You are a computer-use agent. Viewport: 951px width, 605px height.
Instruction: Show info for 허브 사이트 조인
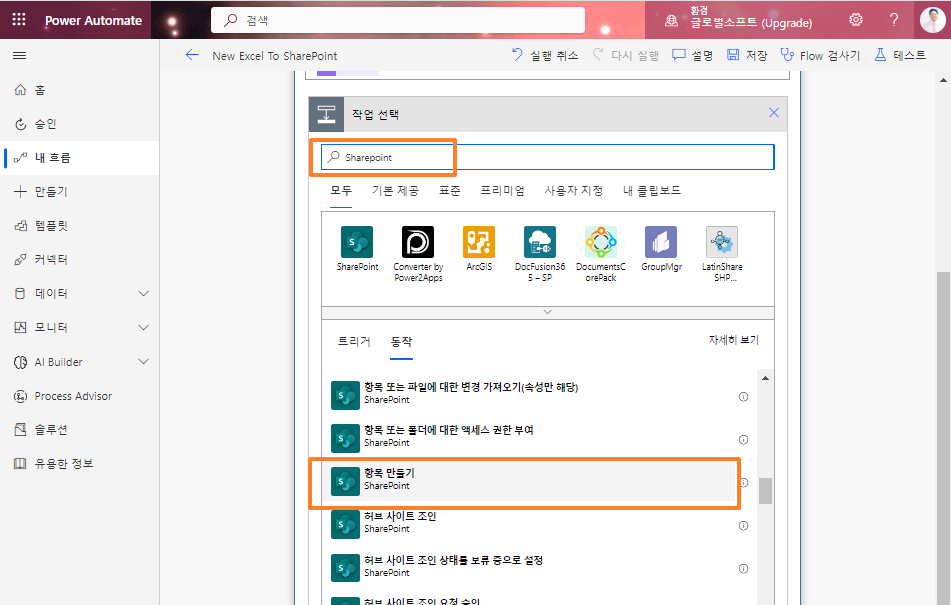click(744, 526)
